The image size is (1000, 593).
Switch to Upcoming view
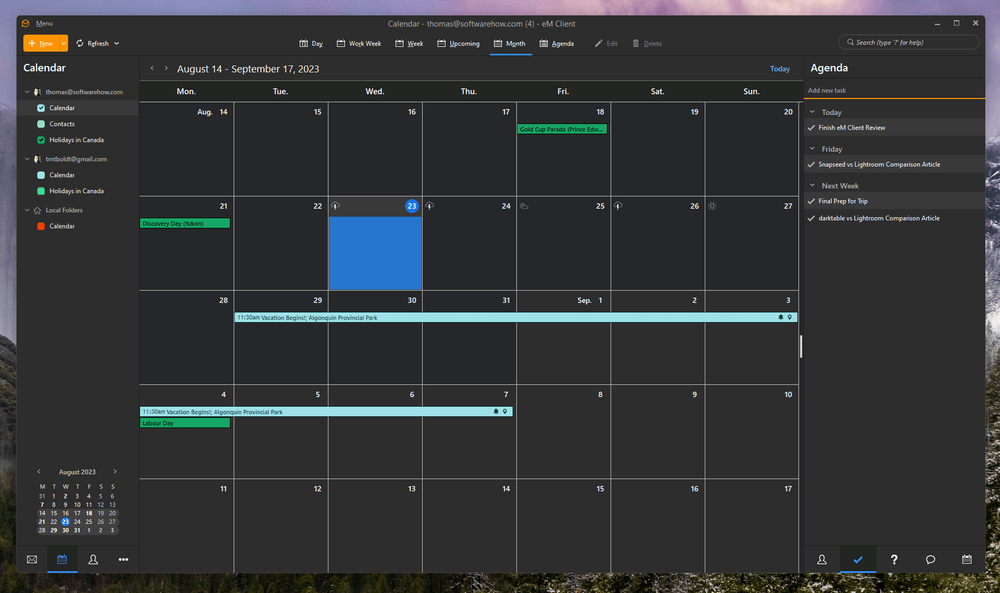click(x=459, y=43)
